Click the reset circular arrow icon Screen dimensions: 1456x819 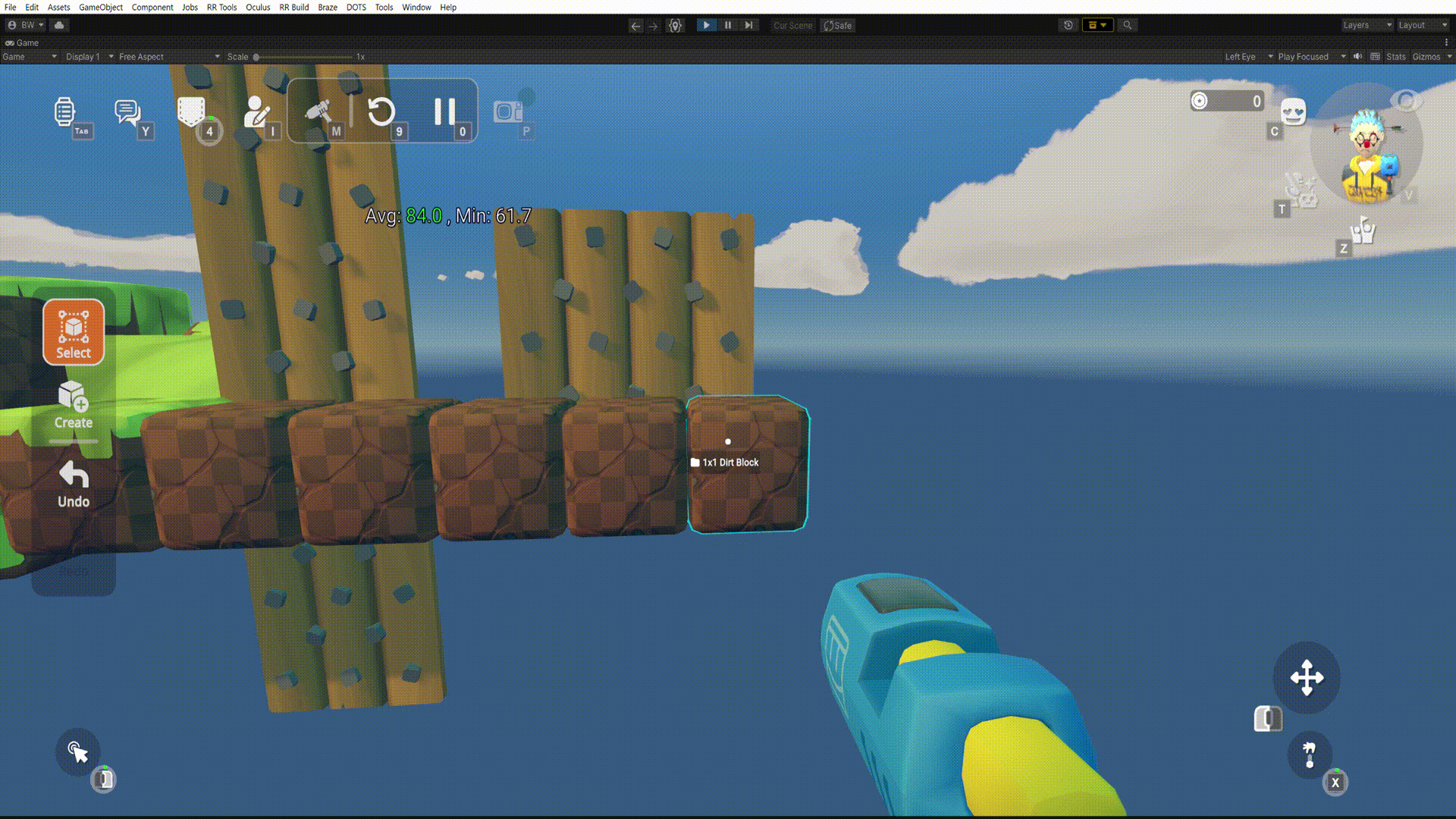pos(381,112)
